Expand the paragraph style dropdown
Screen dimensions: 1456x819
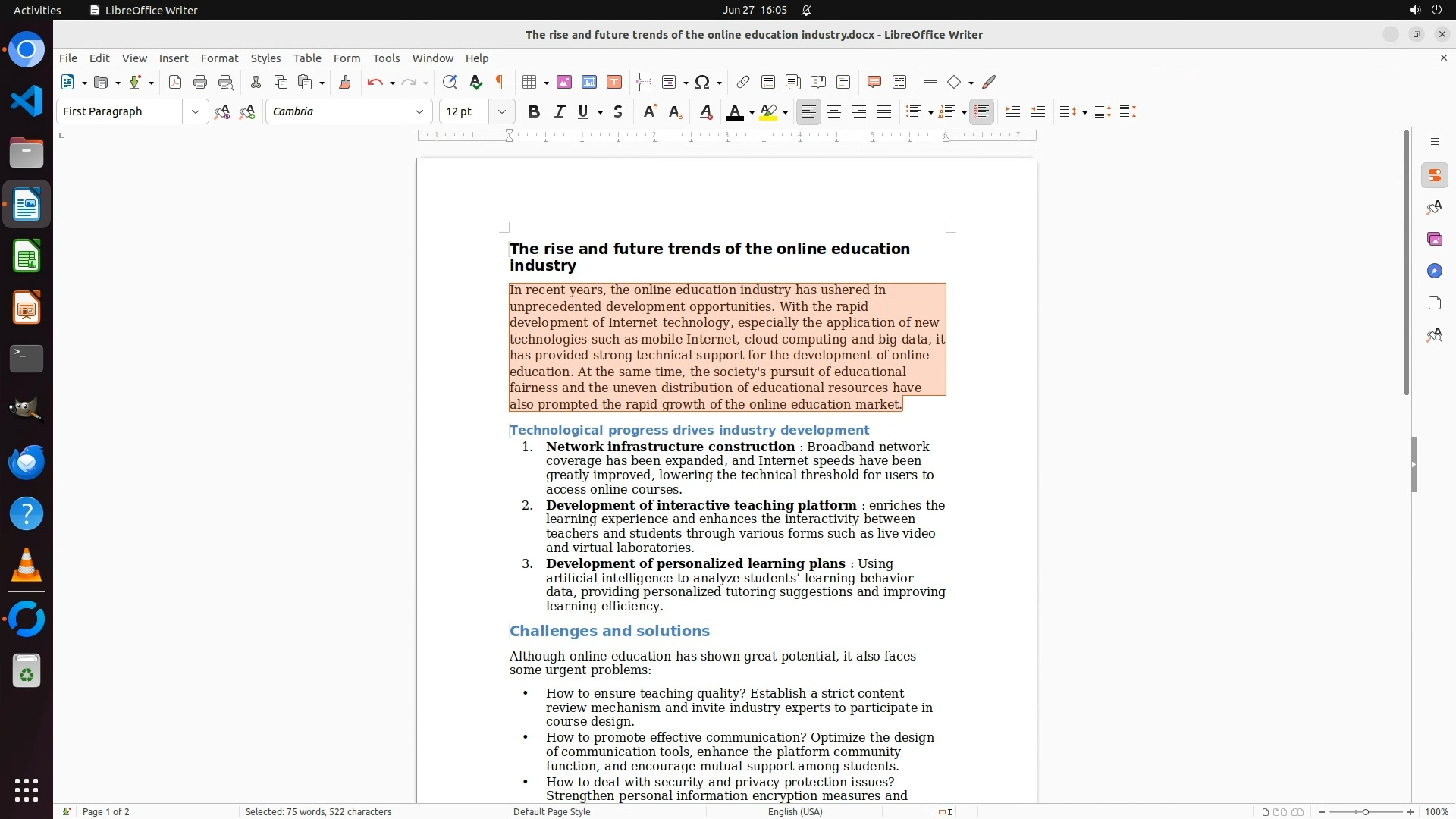(x=195, y=111)
